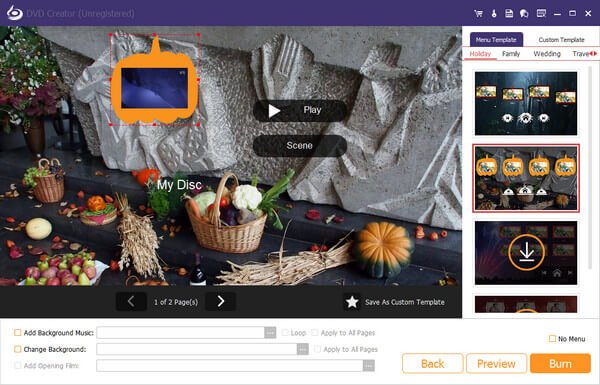Go to the next menu page arrow
The width and height of the screenshot is (600, 385).
point(220,302)
